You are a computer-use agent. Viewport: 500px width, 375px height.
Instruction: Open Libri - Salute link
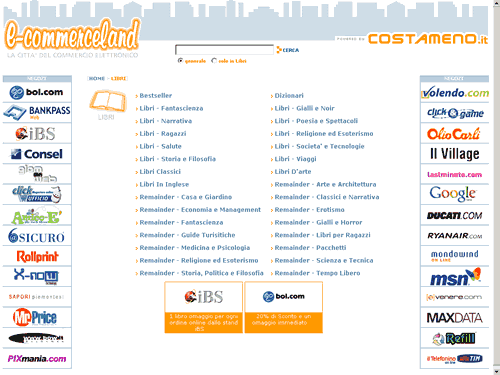point(160,146)
